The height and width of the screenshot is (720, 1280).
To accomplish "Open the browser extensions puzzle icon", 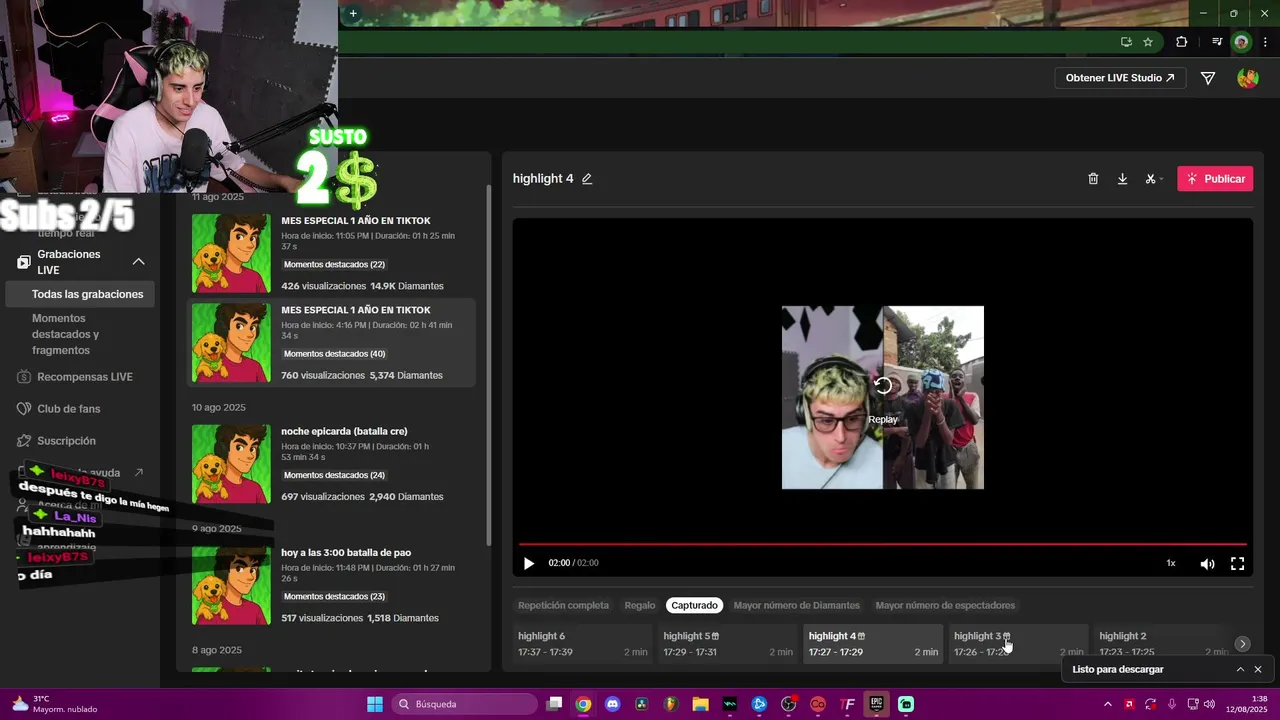I will pos(1182,42).
